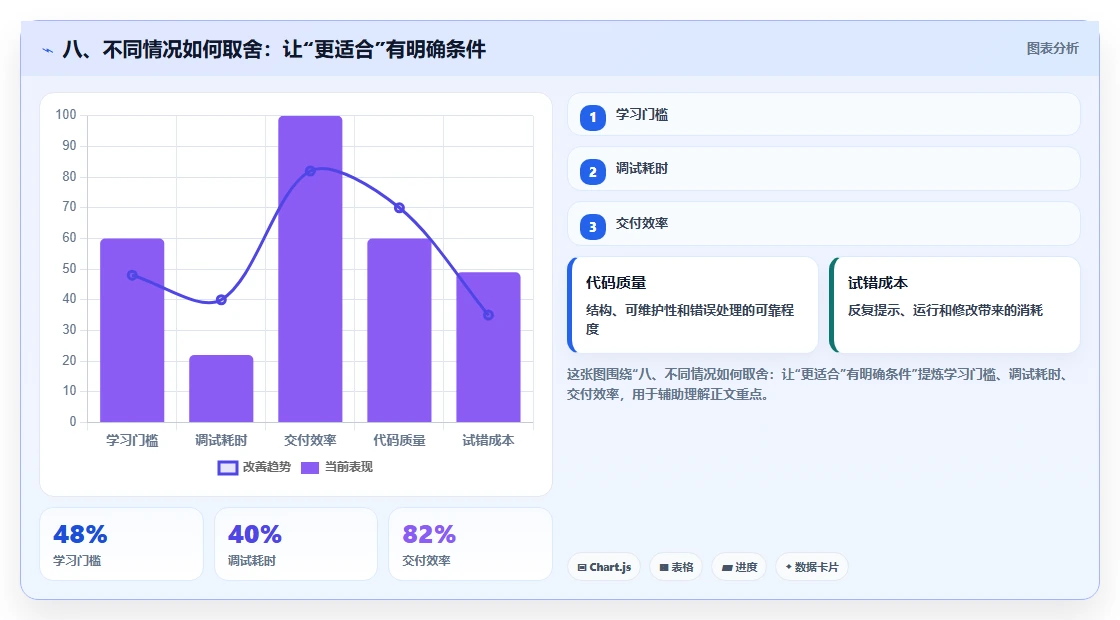Click the 调试耗时 x-axis label
This screenshot has width=1120, height=620.
click(221, 441)
